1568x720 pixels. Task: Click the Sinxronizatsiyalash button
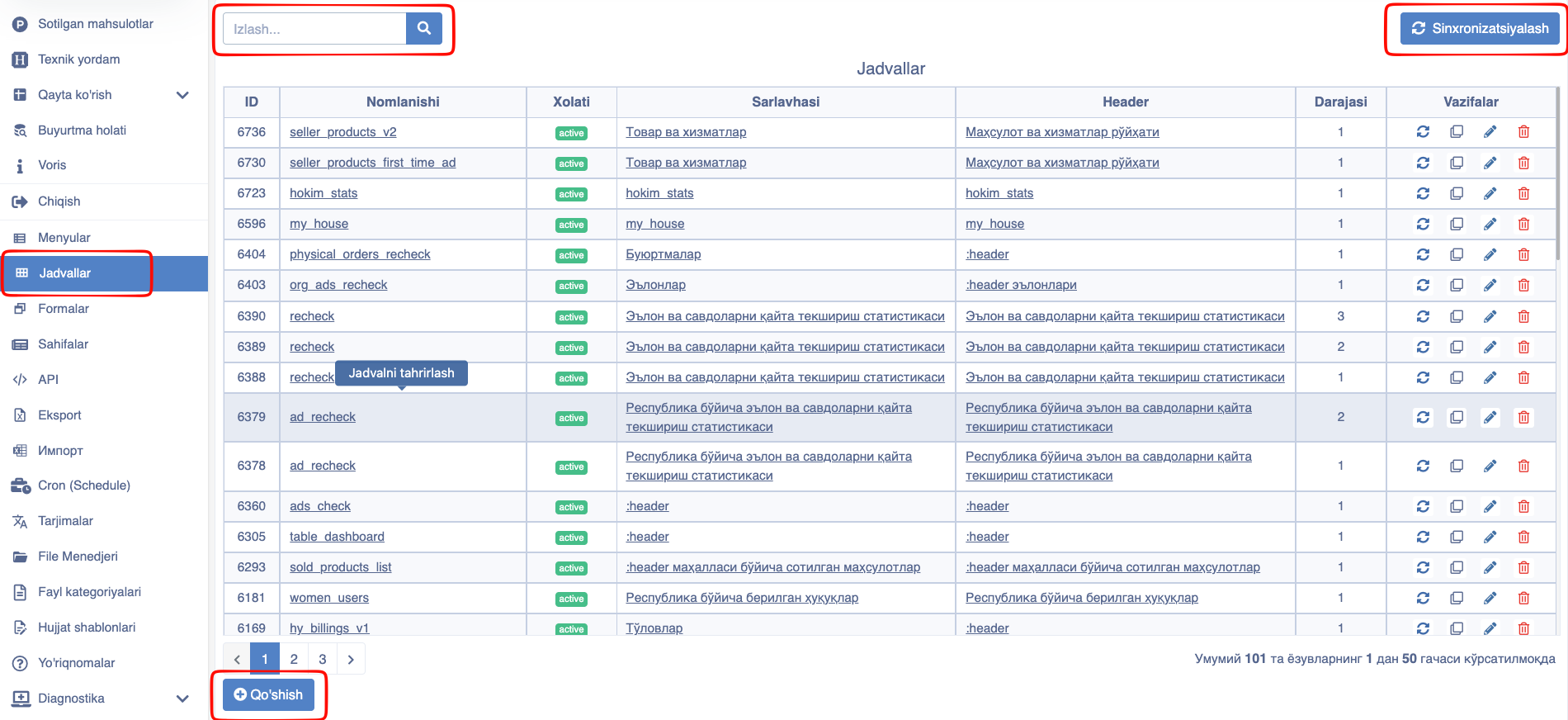point(1479,29)
